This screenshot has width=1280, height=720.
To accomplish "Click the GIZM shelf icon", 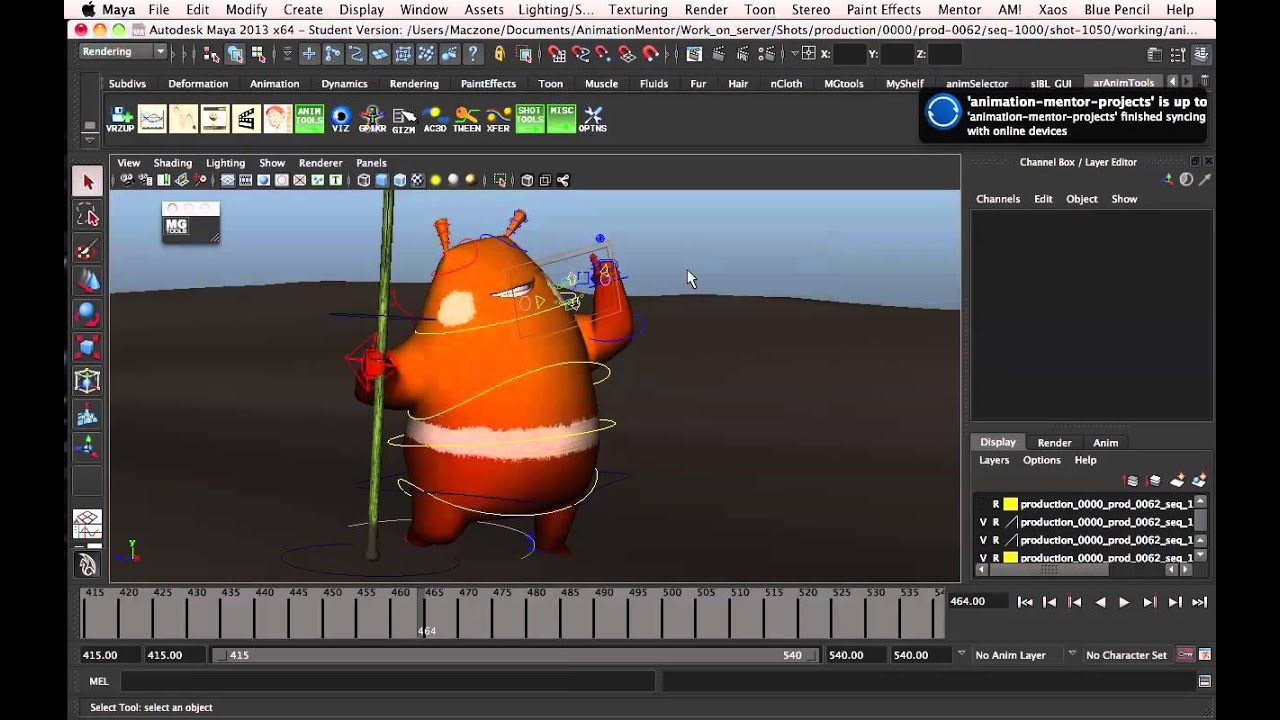I will (x=404, y=119).
